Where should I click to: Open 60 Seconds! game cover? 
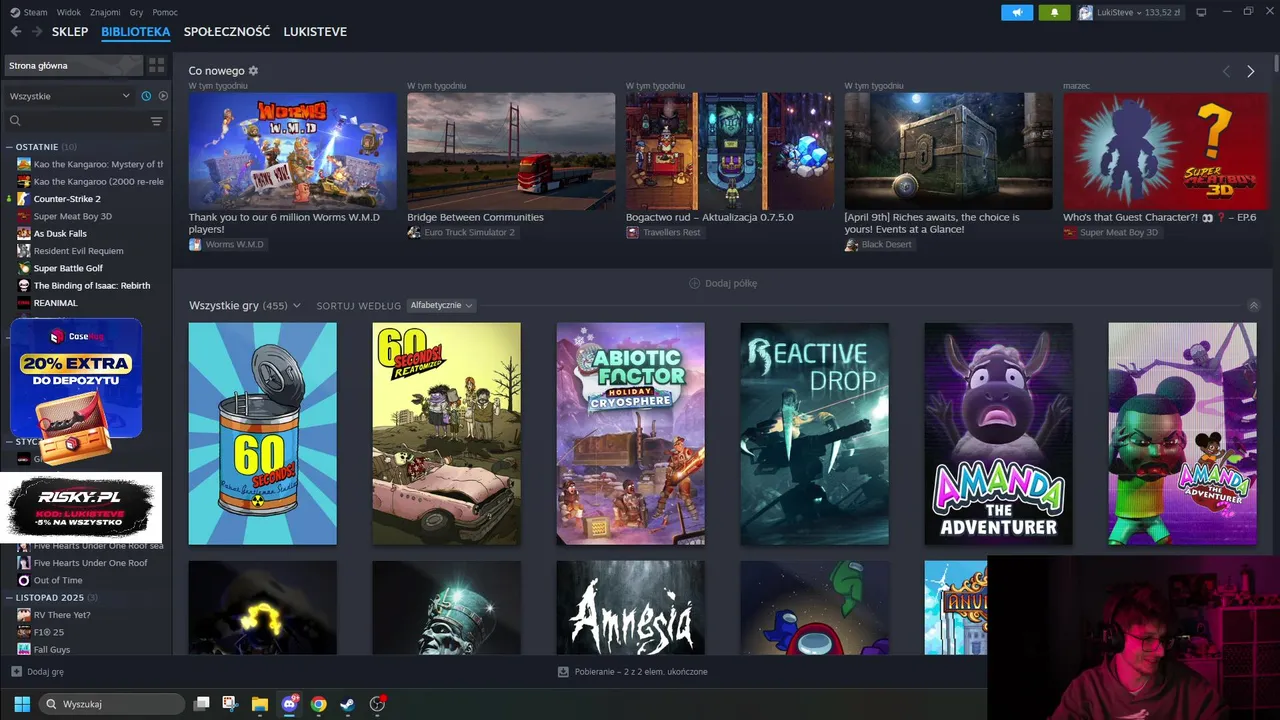point(263,434)
